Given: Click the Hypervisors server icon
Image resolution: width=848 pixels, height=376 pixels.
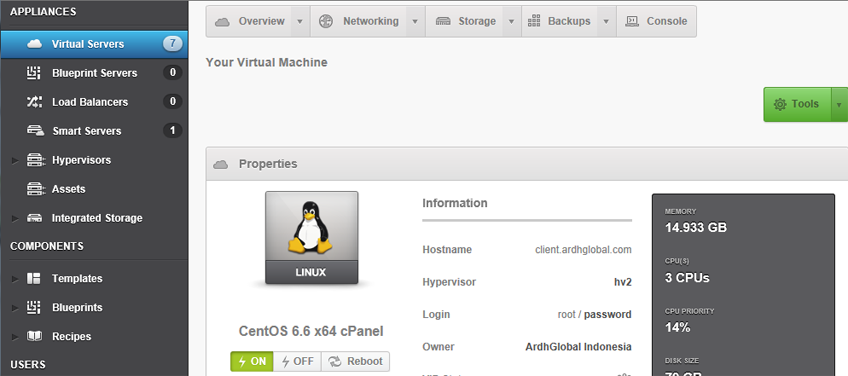Looking at the screenshot, I should tap(35, 160).
